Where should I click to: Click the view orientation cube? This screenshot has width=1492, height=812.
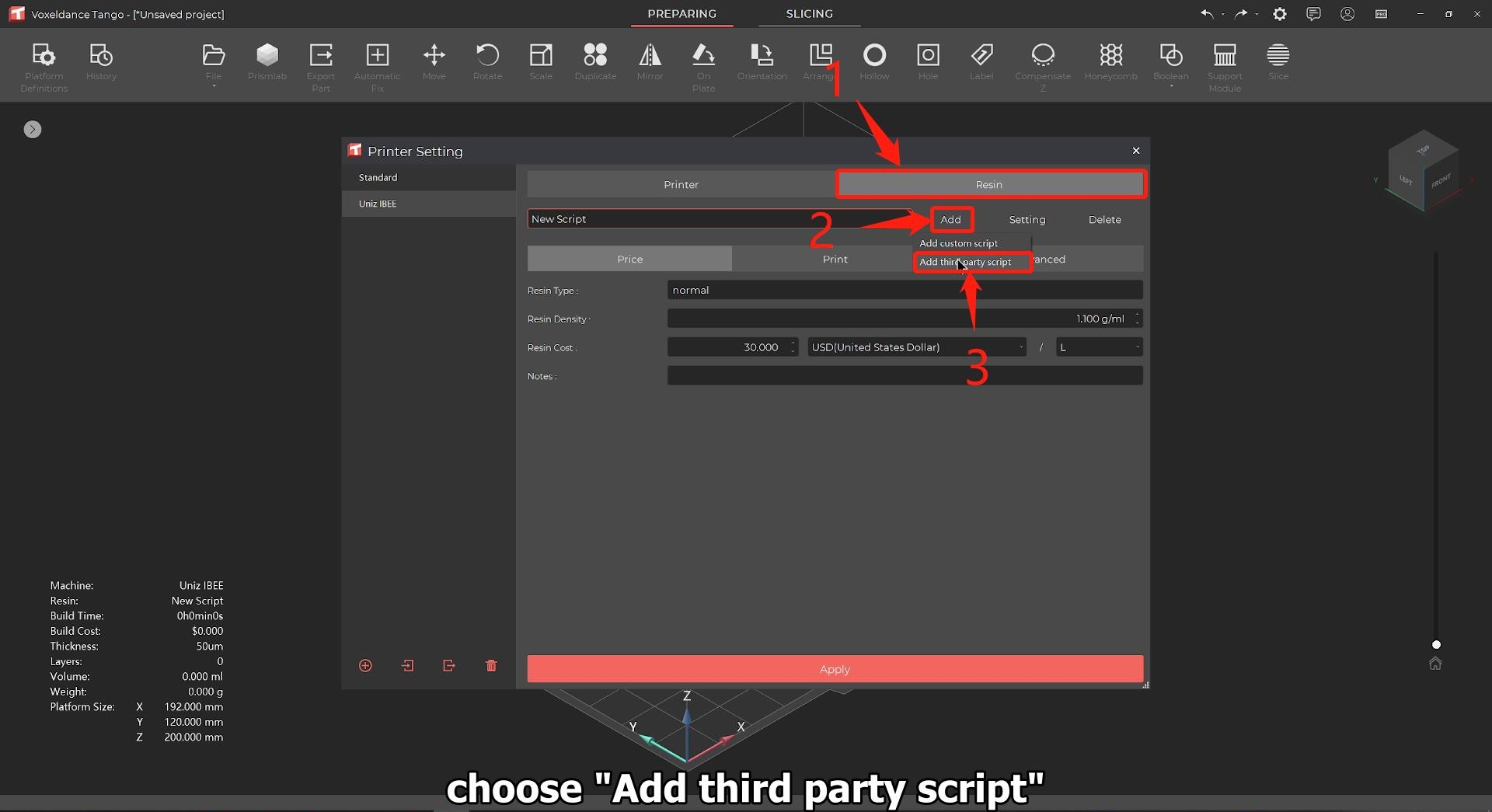(1423, 171)
